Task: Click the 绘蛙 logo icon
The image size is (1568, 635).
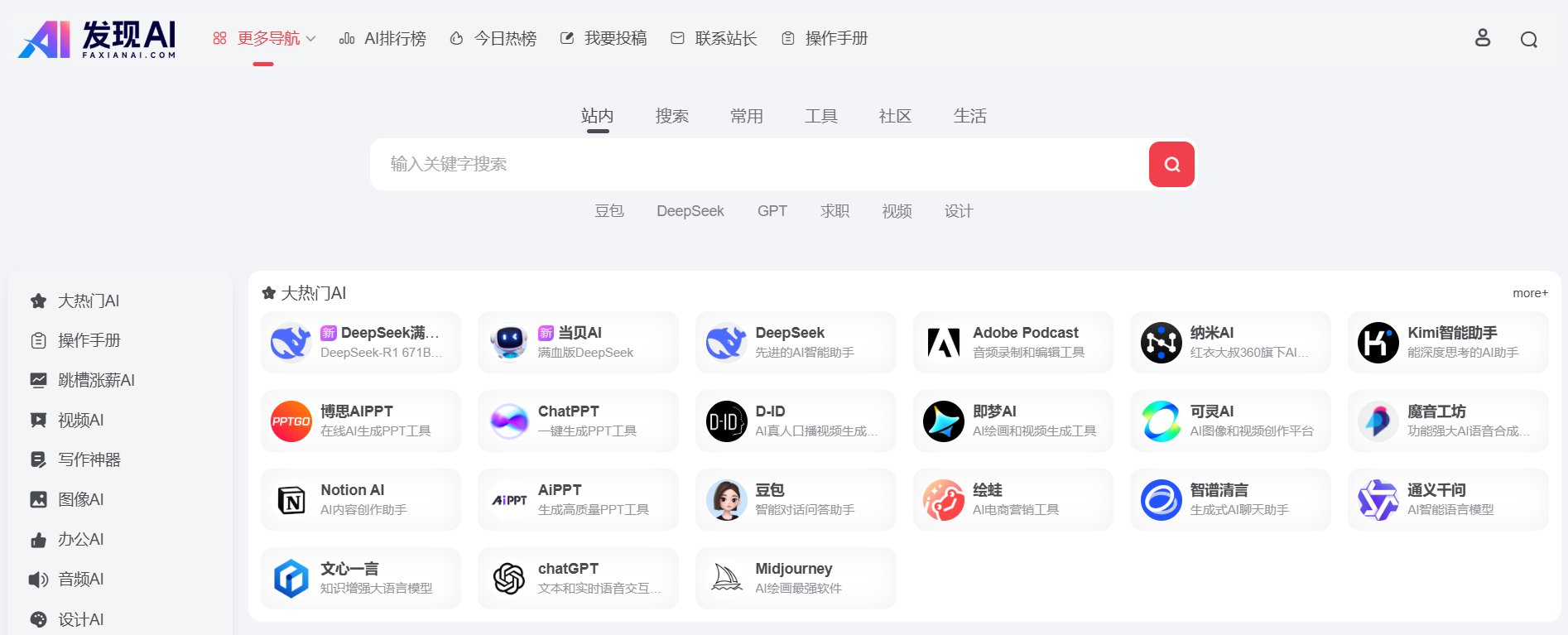Action: click(x=943, y=499)
